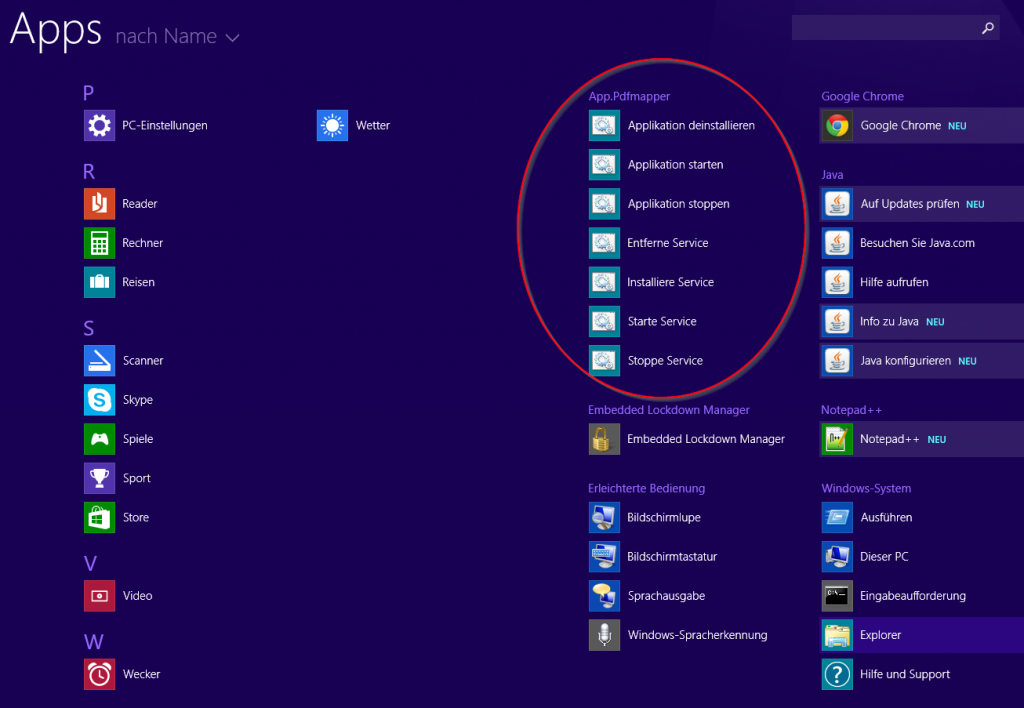The width and height of the screenshot is (1024, 708).
Task: Launch the Scanner app icon
Action: [x=99, y=361]
